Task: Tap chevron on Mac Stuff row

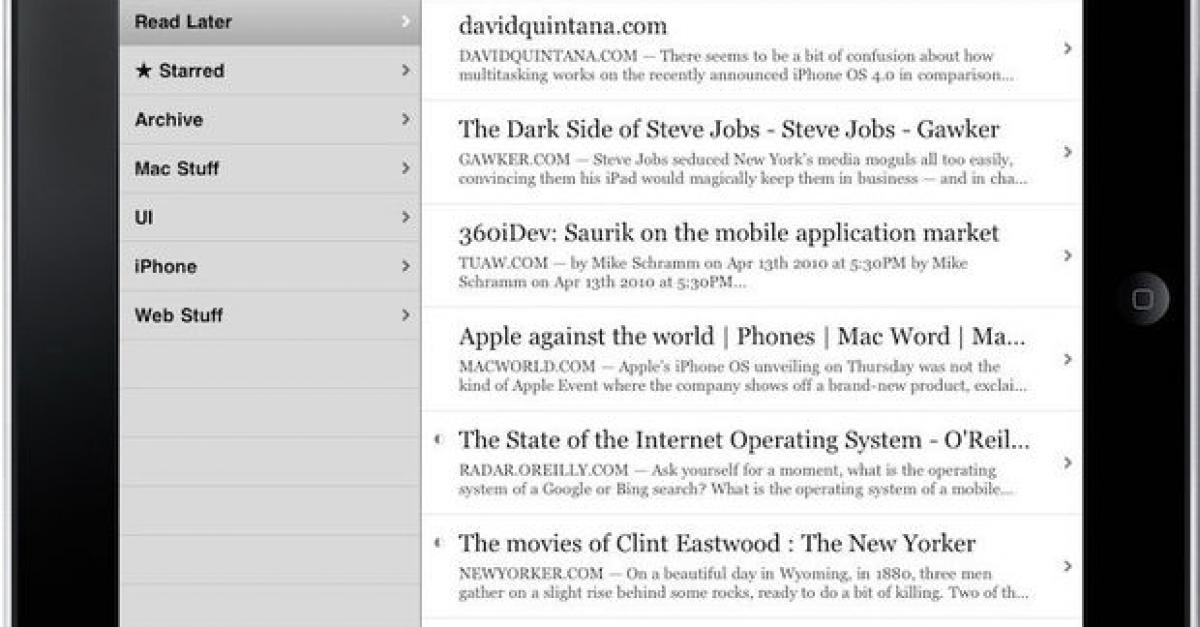Action: pyautogui.click(x=405, y=168)
